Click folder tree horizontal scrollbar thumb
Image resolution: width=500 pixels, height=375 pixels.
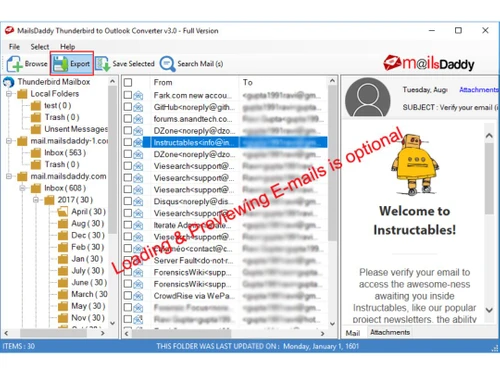53,333
